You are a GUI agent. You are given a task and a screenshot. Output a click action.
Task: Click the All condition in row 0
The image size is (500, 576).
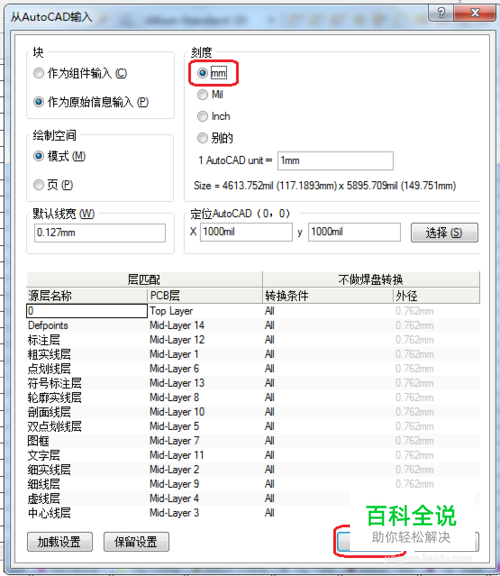point(328,311)
